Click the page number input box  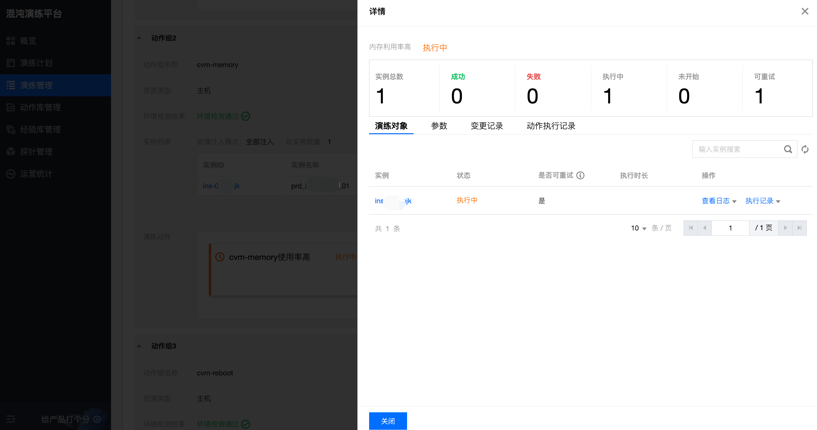(x=731, y=228)
